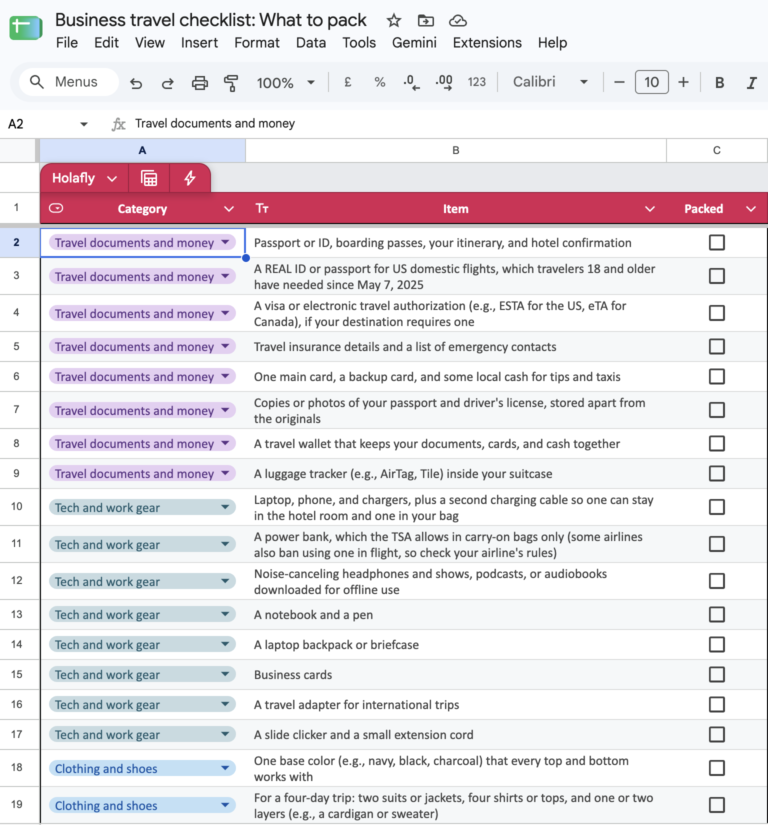Open Packed column header dropdown

[x=751, y=209]
